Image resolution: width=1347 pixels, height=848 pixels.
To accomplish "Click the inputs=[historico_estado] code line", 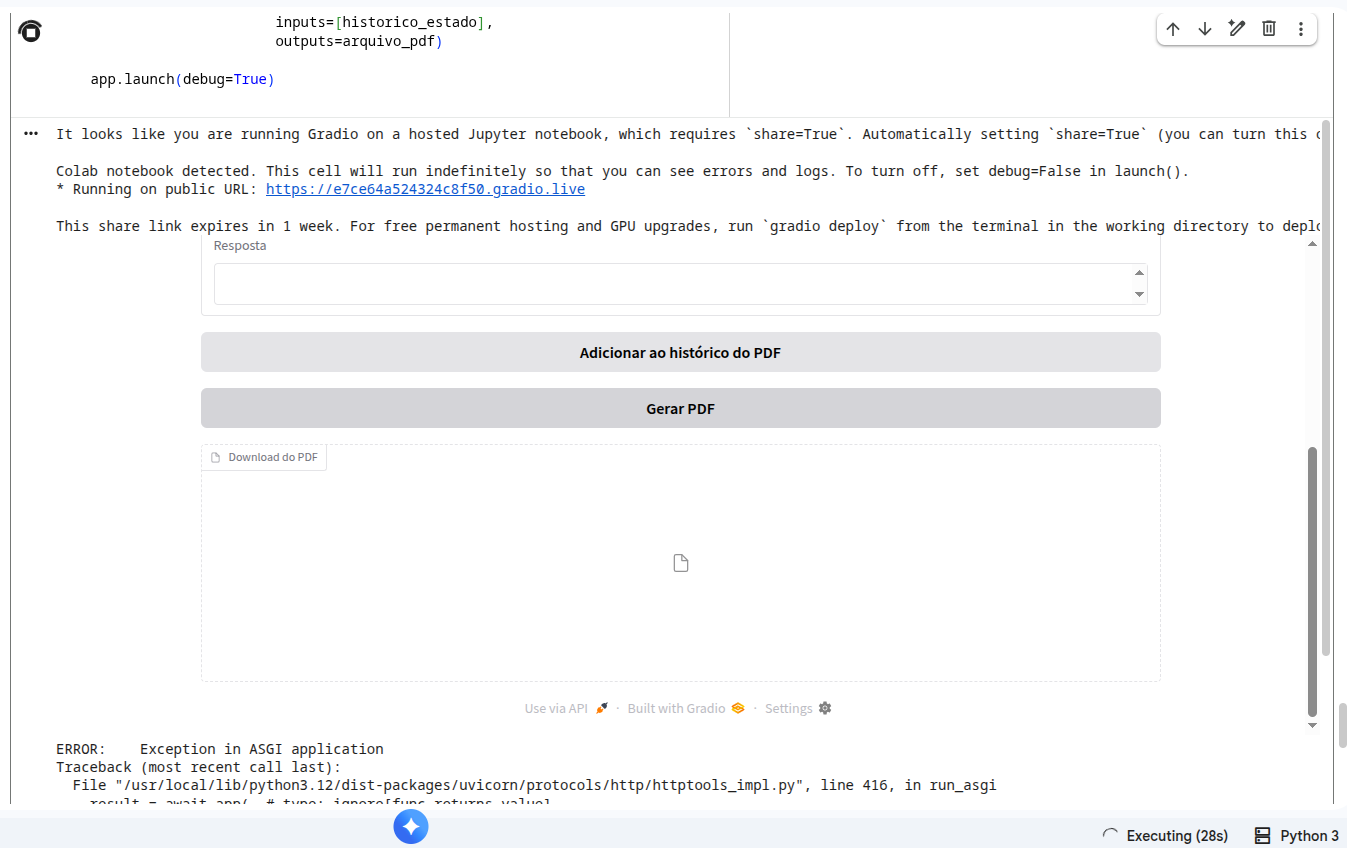I will [x=384, y=22].
